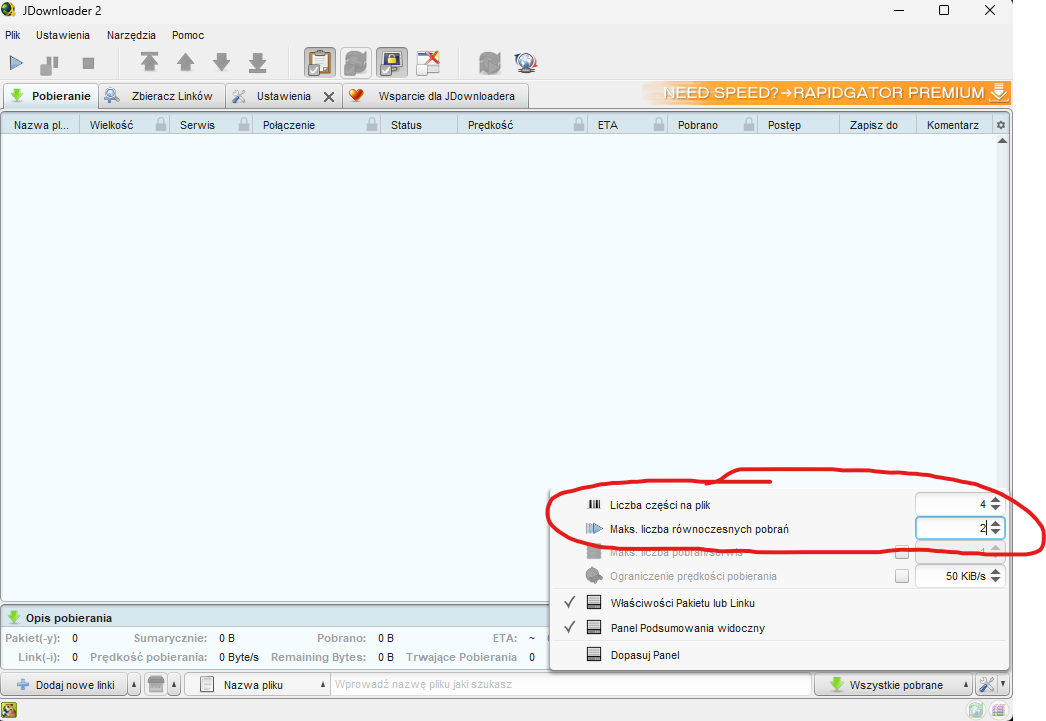This screenshot has height=721, width=1046.
Task: Open the arrow next to Dodaj nowe linki
Action: [133, 685]
